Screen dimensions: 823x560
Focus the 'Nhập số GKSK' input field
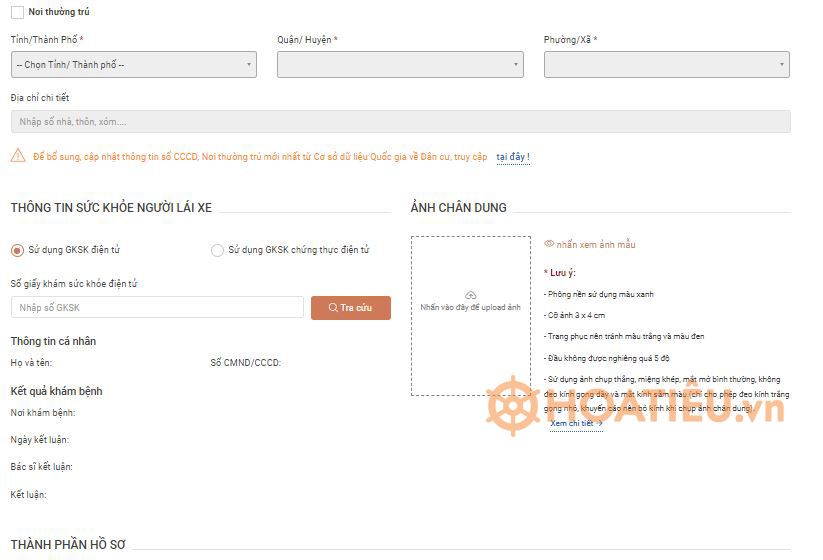(x=157, y=308)
